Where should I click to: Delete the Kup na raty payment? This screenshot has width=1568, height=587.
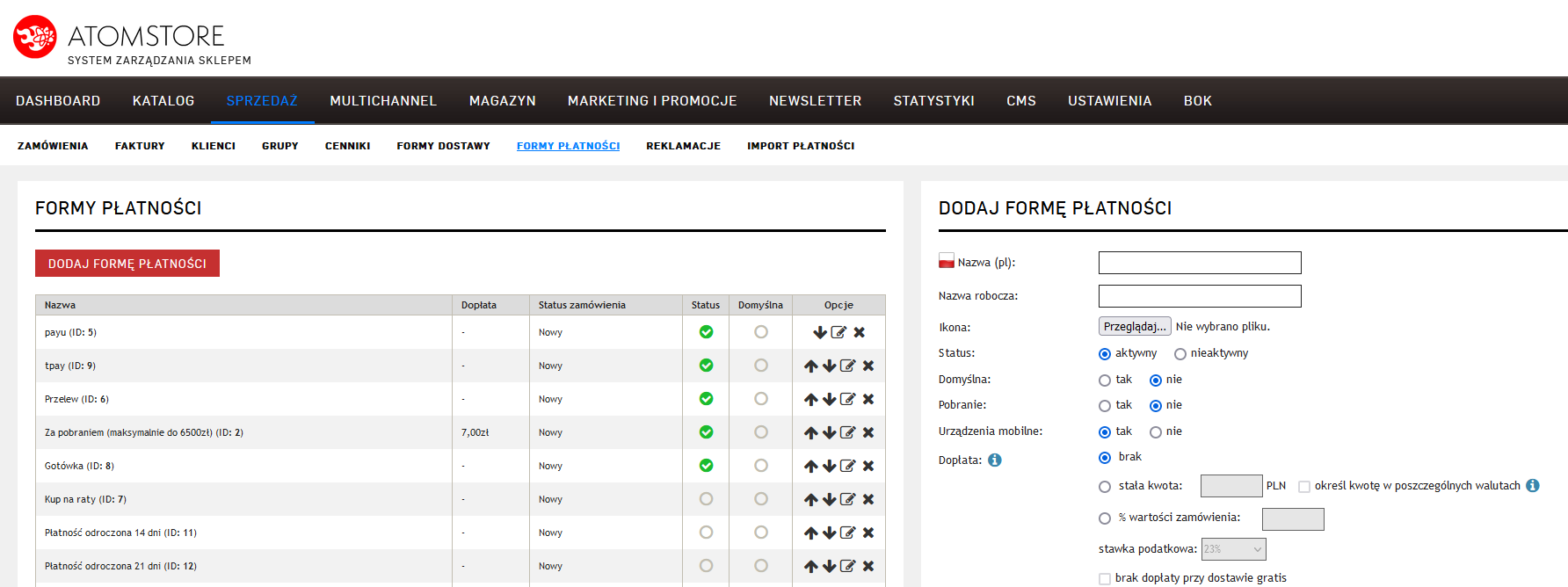click(x=867, y=499)
